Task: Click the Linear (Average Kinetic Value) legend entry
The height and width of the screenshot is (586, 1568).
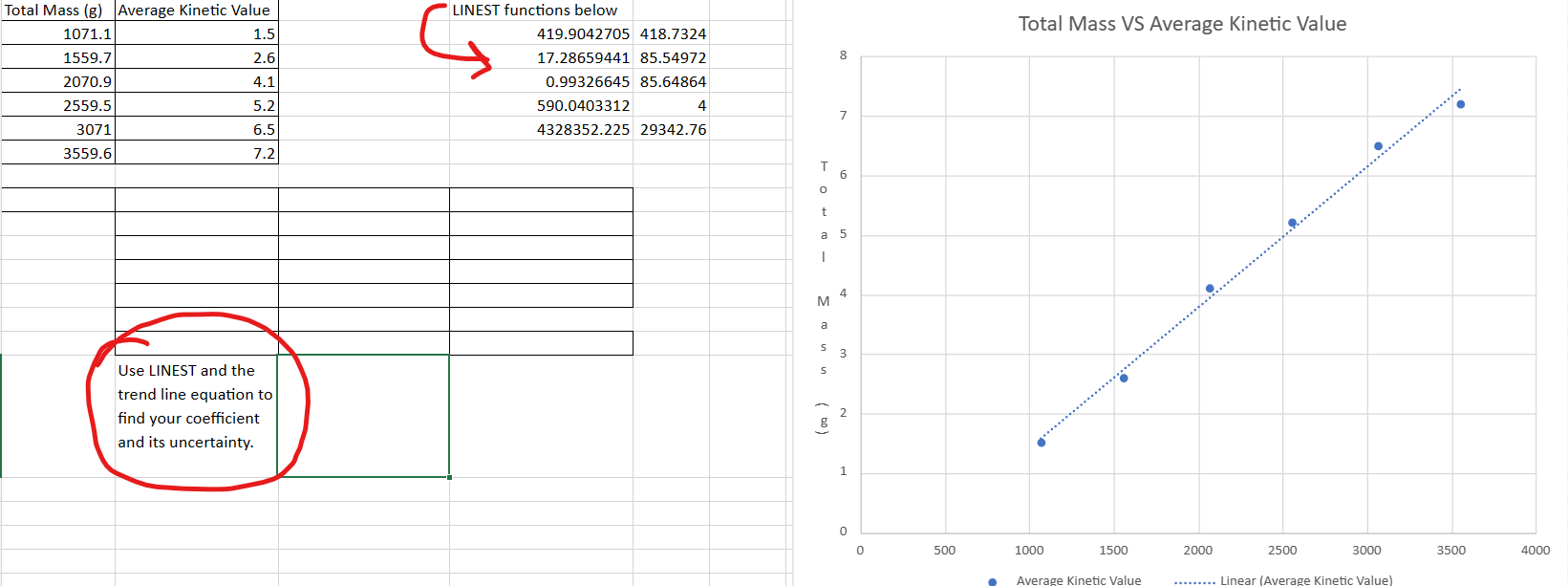Action: point(1283,580)
